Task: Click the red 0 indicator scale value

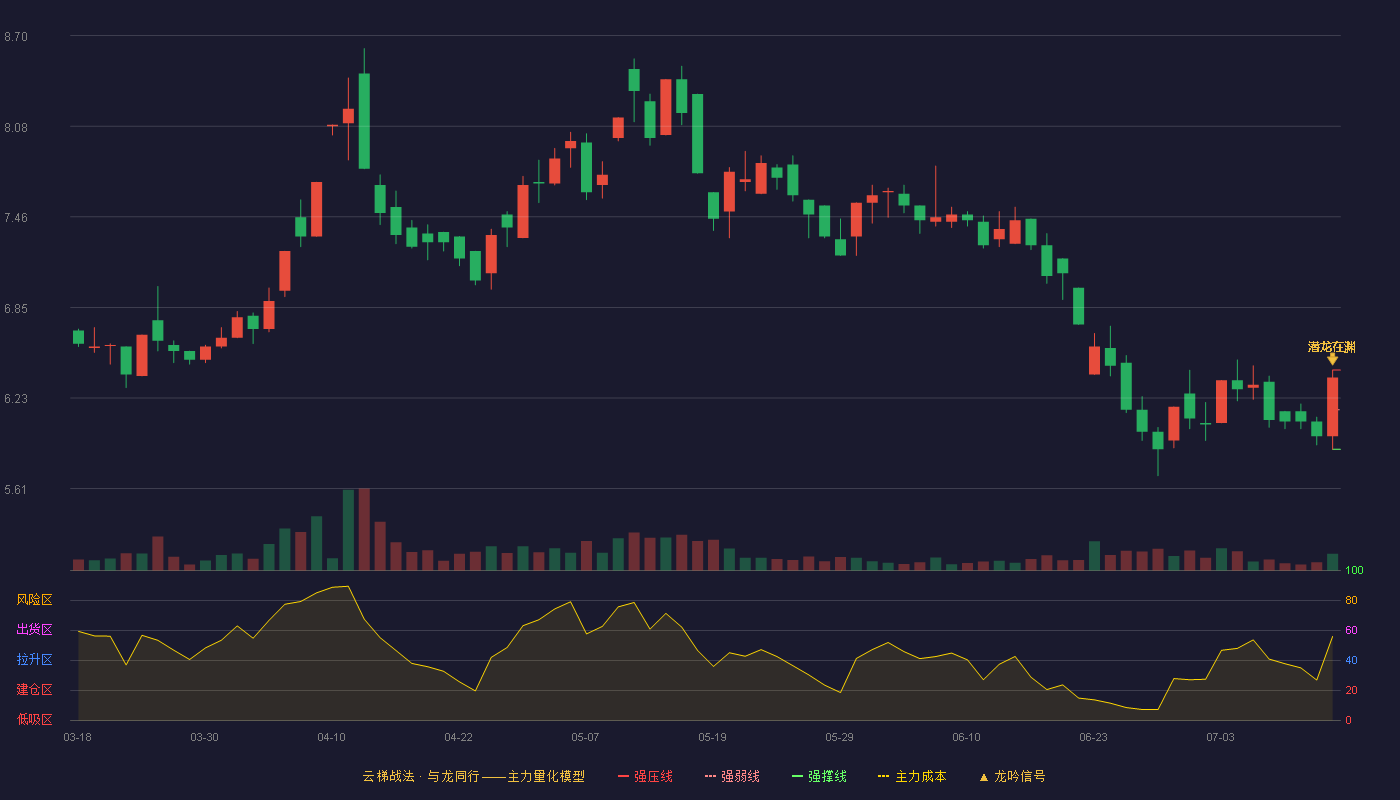Action: (1348, 720)
